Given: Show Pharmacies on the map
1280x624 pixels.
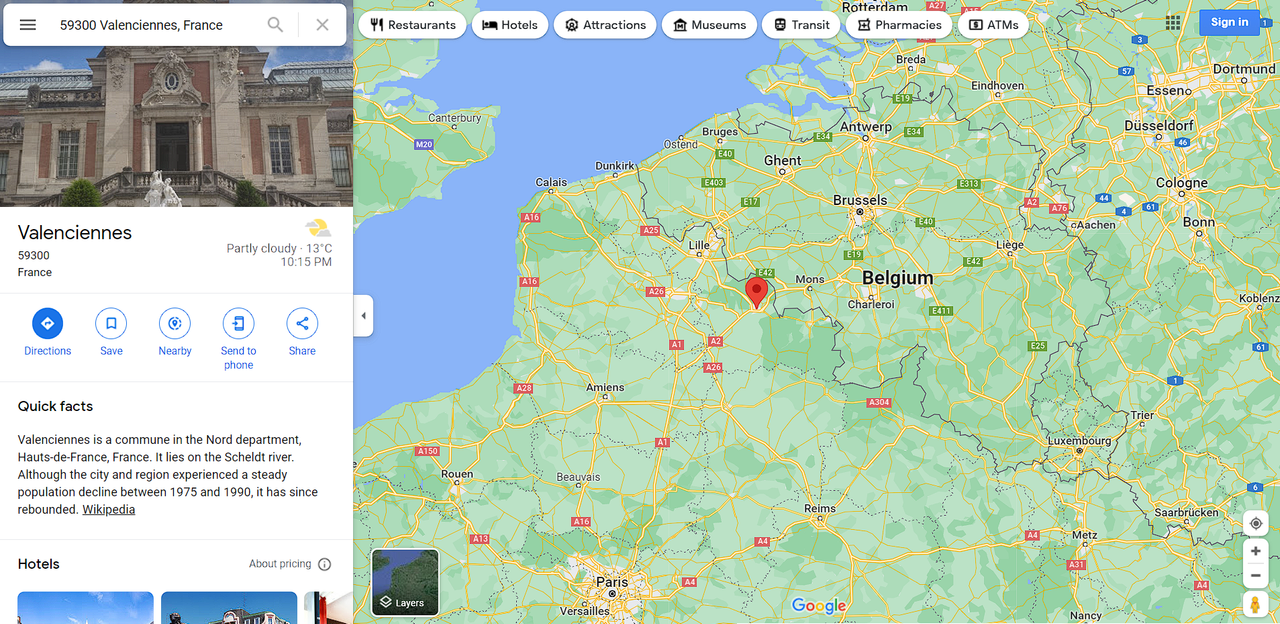Looking at the screenshot, I should 899,25.
